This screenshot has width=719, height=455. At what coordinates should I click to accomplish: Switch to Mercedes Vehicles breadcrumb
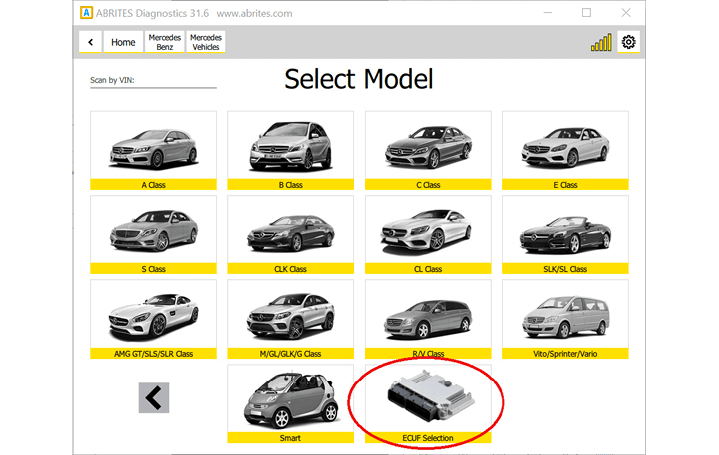coord(206,42)
